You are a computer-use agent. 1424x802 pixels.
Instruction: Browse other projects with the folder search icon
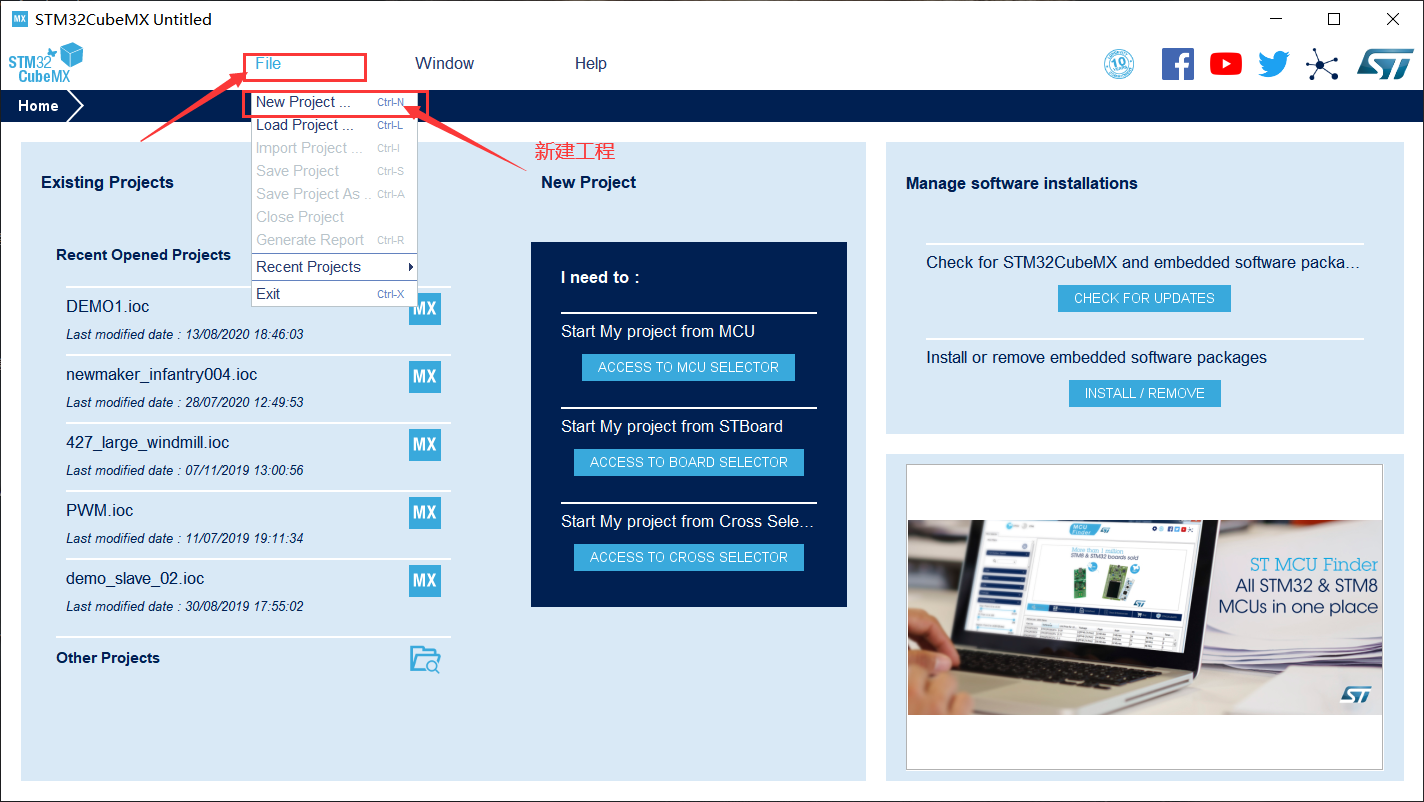(x=425, y=659)
